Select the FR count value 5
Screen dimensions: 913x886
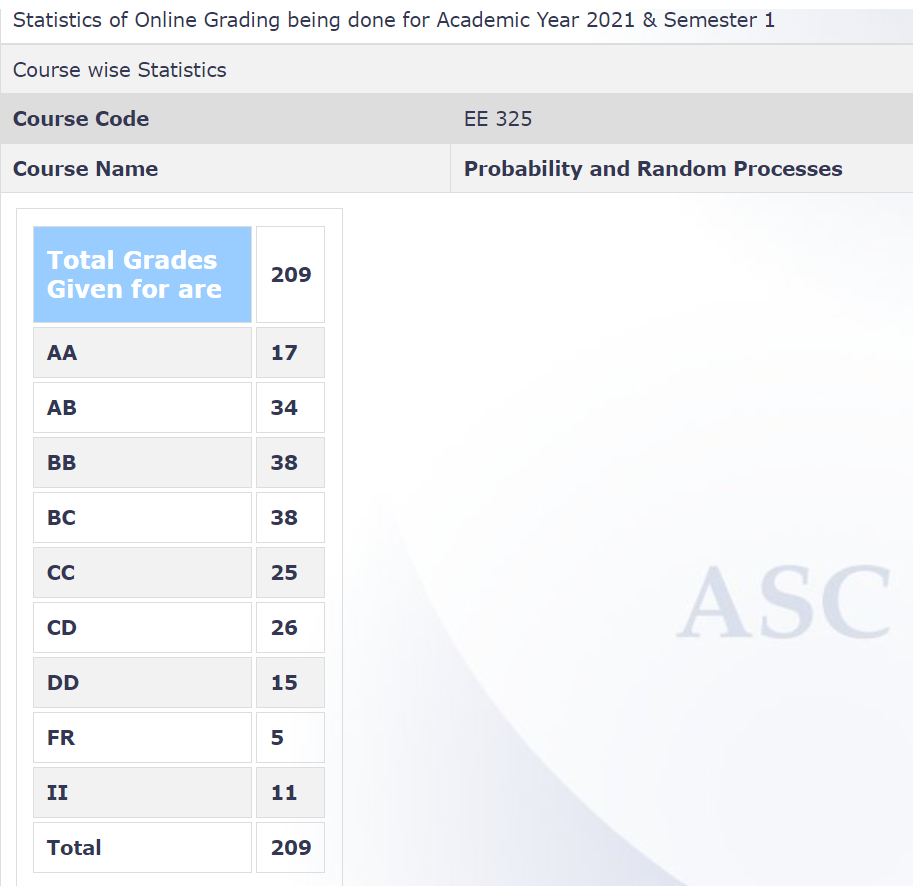(290, 738)
